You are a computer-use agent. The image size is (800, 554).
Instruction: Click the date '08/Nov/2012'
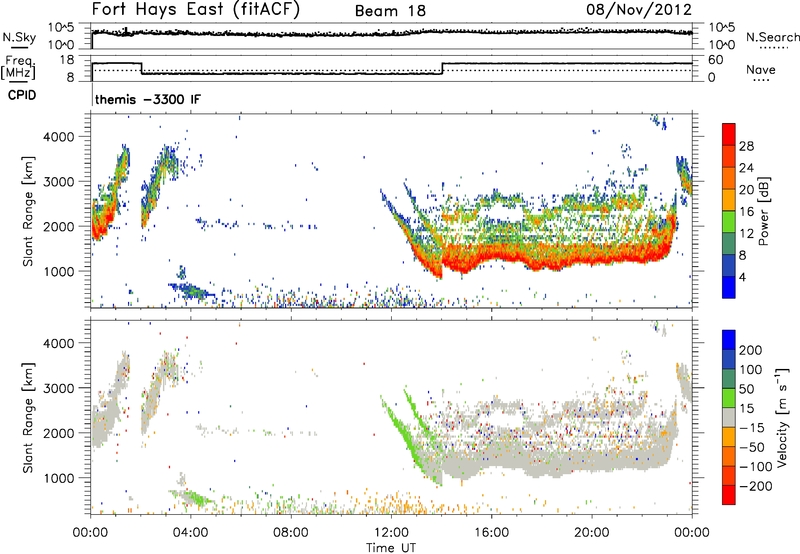pyautogui.click(x=639, y=10)
